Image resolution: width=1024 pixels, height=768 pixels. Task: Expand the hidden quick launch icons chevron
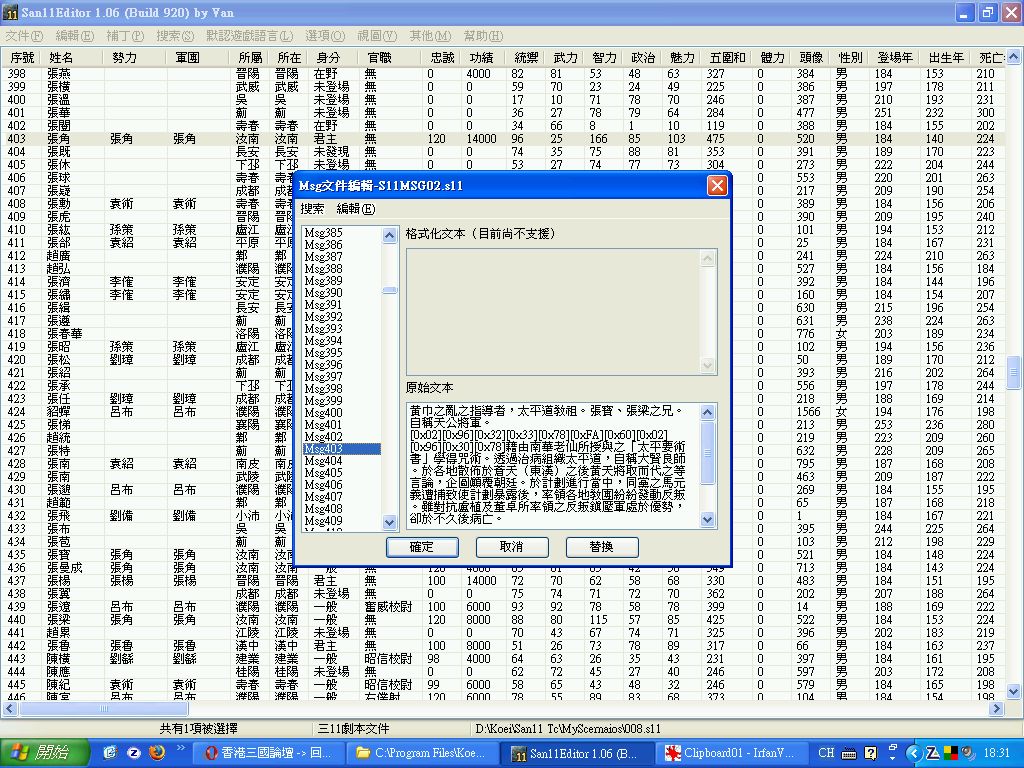[x=182, y=748]
